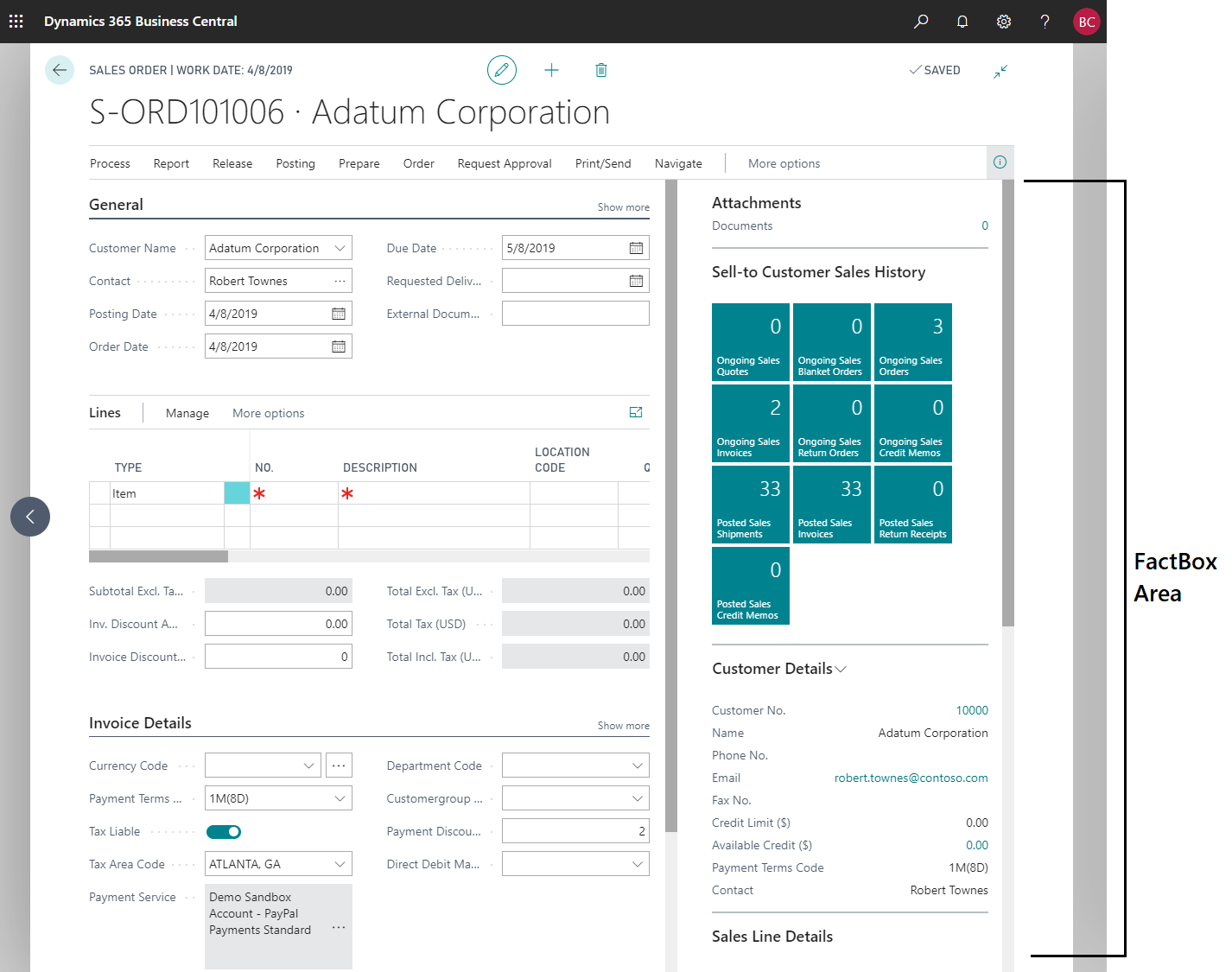Show more fields in General
Image resolution: width=1232 pixels, height=972 pixels.
tap(623, 207)
